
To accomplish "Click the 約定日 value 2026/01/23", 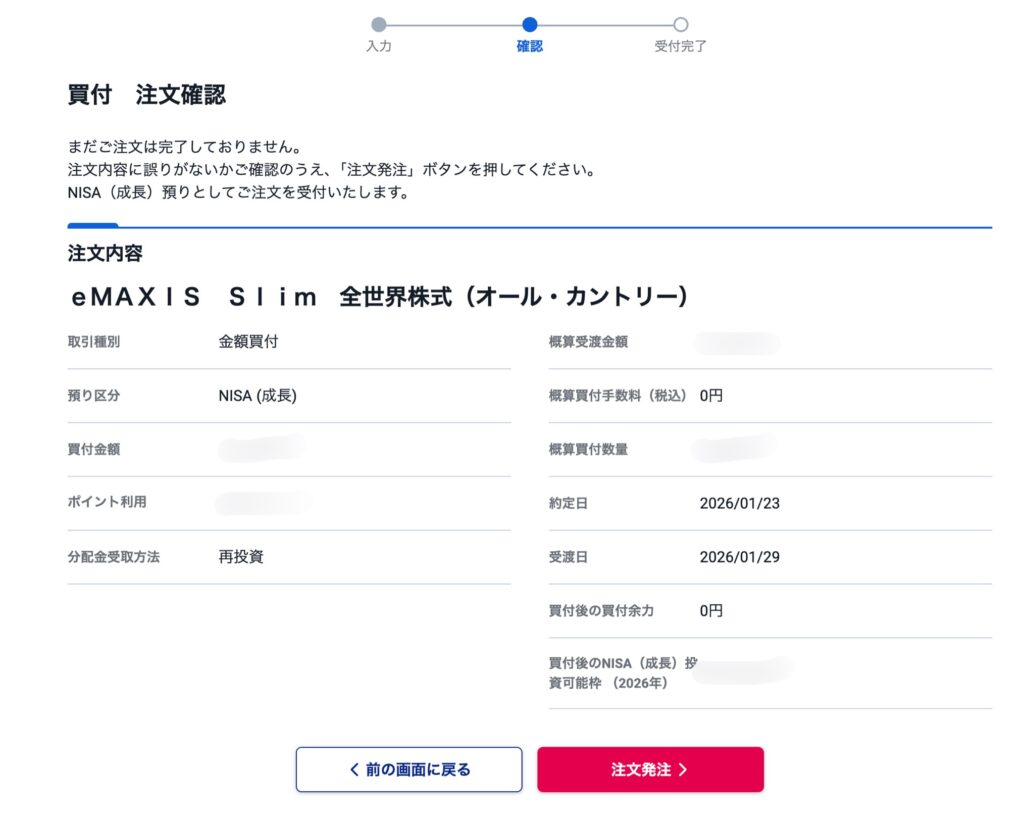I will tap(739, 503).
